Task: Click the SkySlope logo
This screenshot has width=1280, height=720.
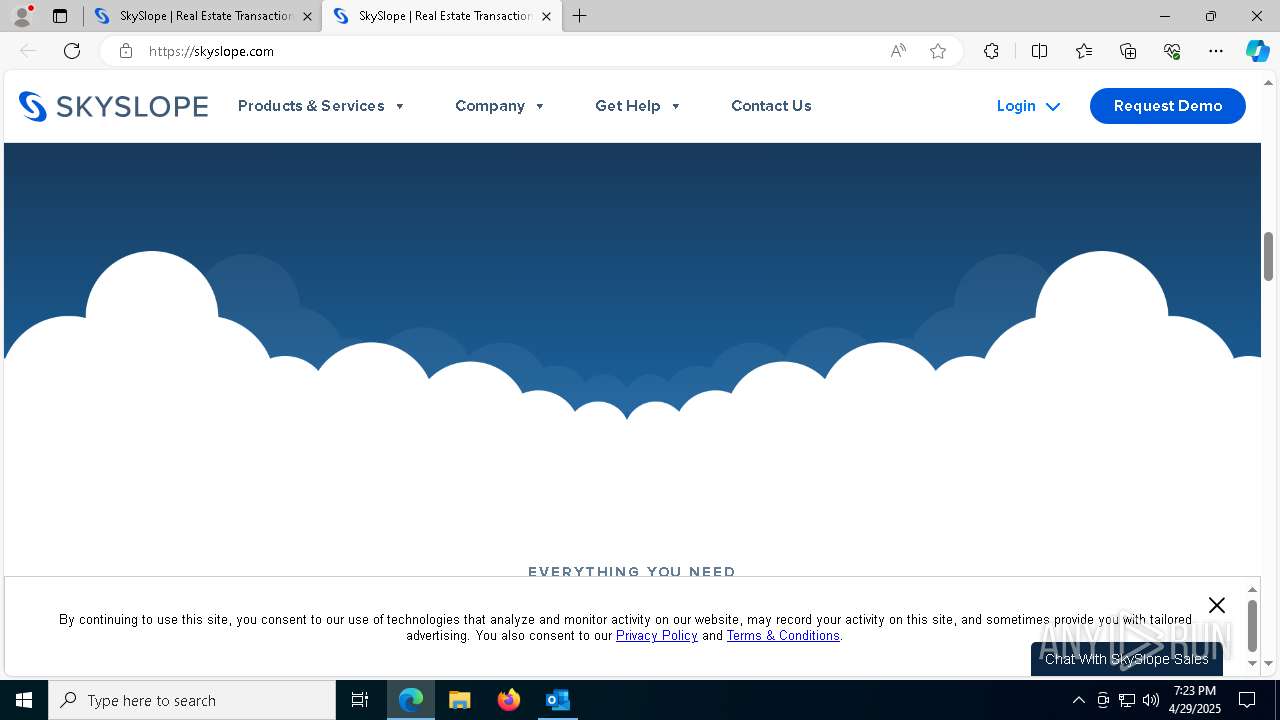Action: [113, 106]
